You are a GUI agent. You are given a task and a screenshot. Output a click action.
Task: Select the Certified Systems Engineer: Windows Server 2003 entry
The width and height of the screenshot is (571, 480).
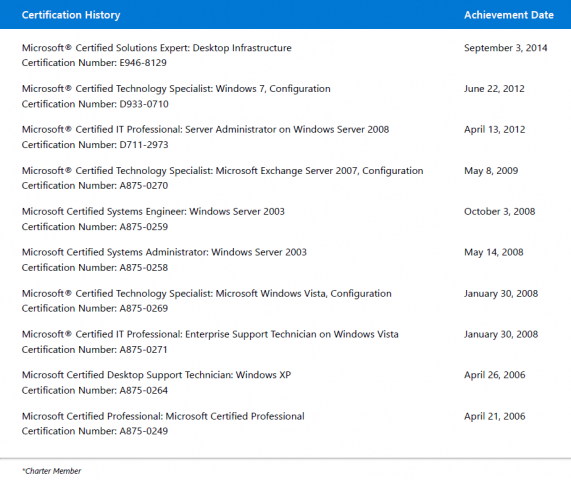pyautogui.click(x=153, y=212)
